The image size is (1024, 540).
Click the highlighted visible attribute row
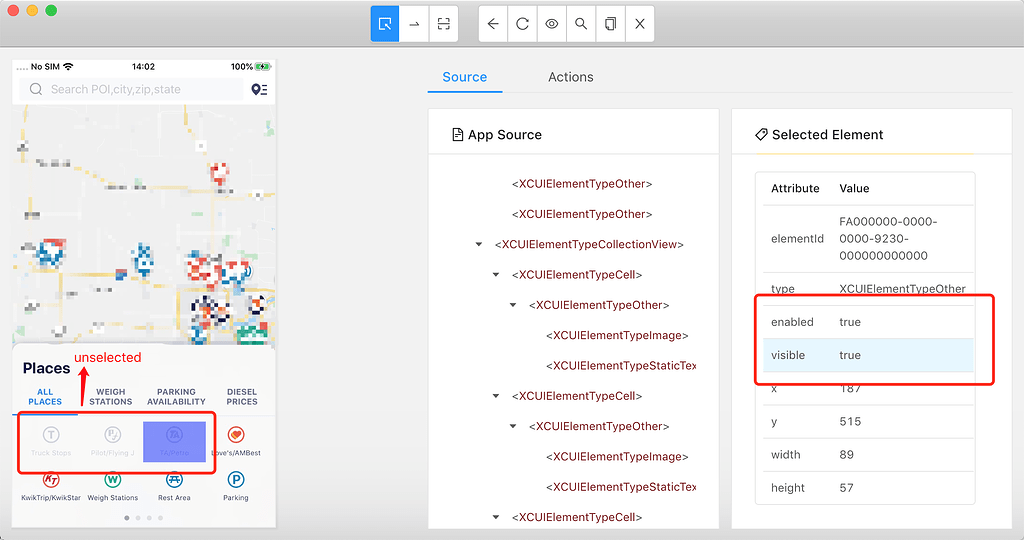point(868,355)
